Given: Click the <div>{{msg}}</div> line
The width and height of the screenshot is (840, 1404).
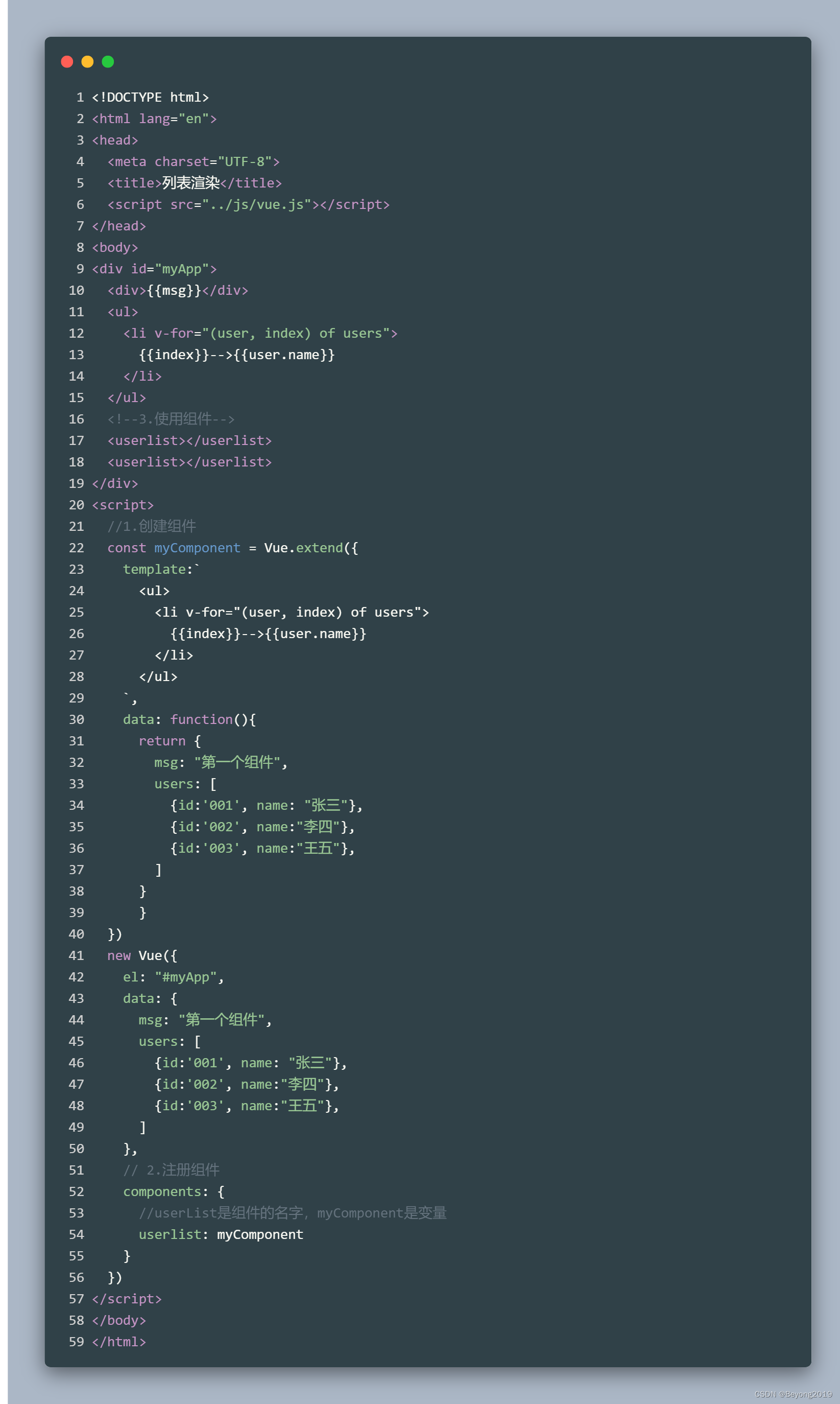Looking at the screenshot, I should (x=178, y=291).
